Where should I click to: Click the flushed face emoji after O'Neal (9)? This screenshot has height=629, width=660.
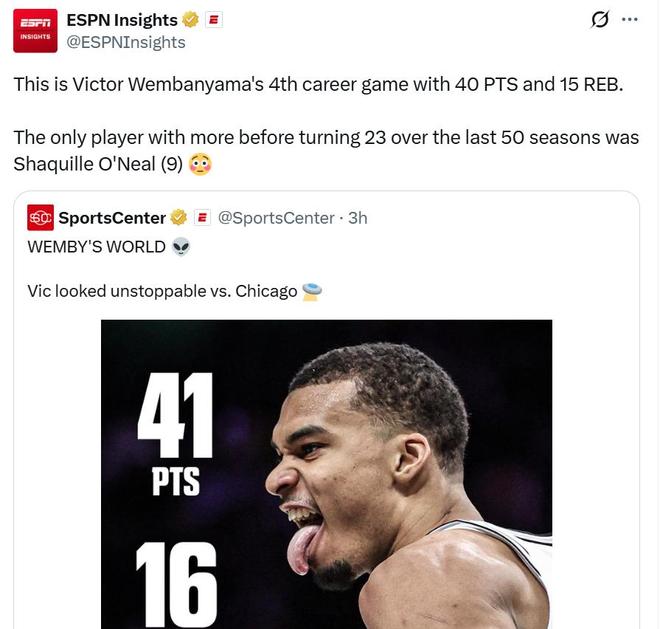pos(200,164)
